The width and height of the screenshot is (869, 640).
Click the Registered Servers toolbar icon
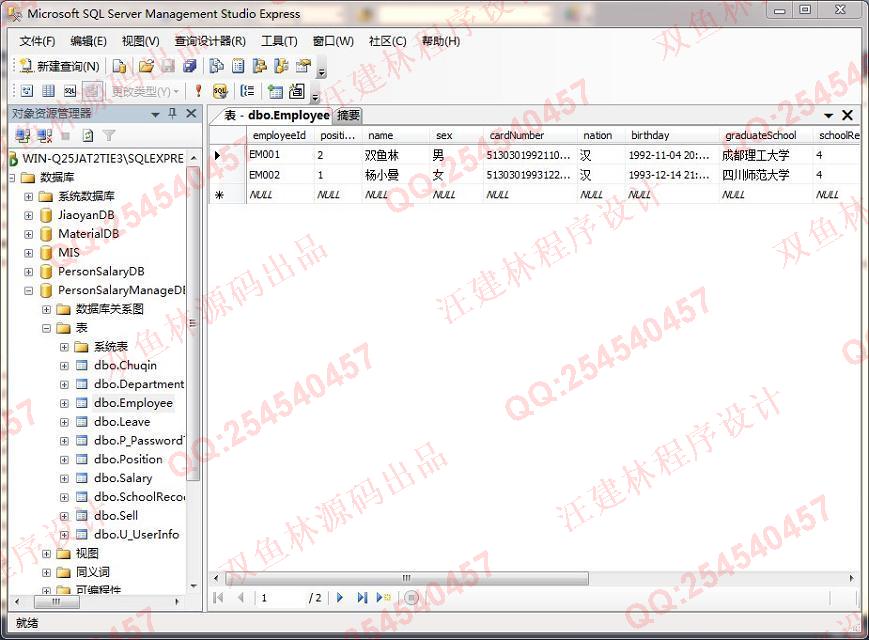(x=216, y=66)
